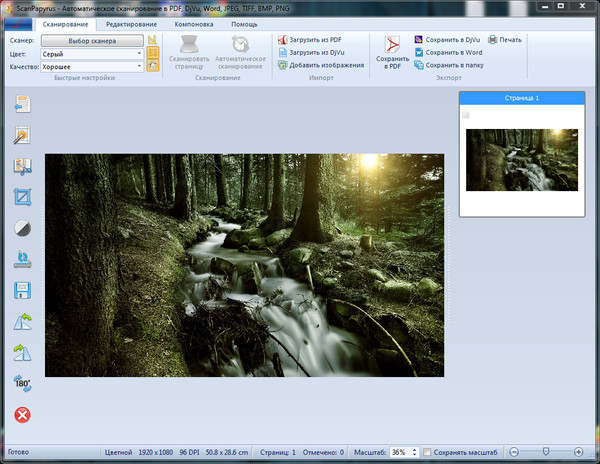The width and height of the screenshot is (600, 464).
Task: Delete page with the red X icon
Action: coord(22,414)
